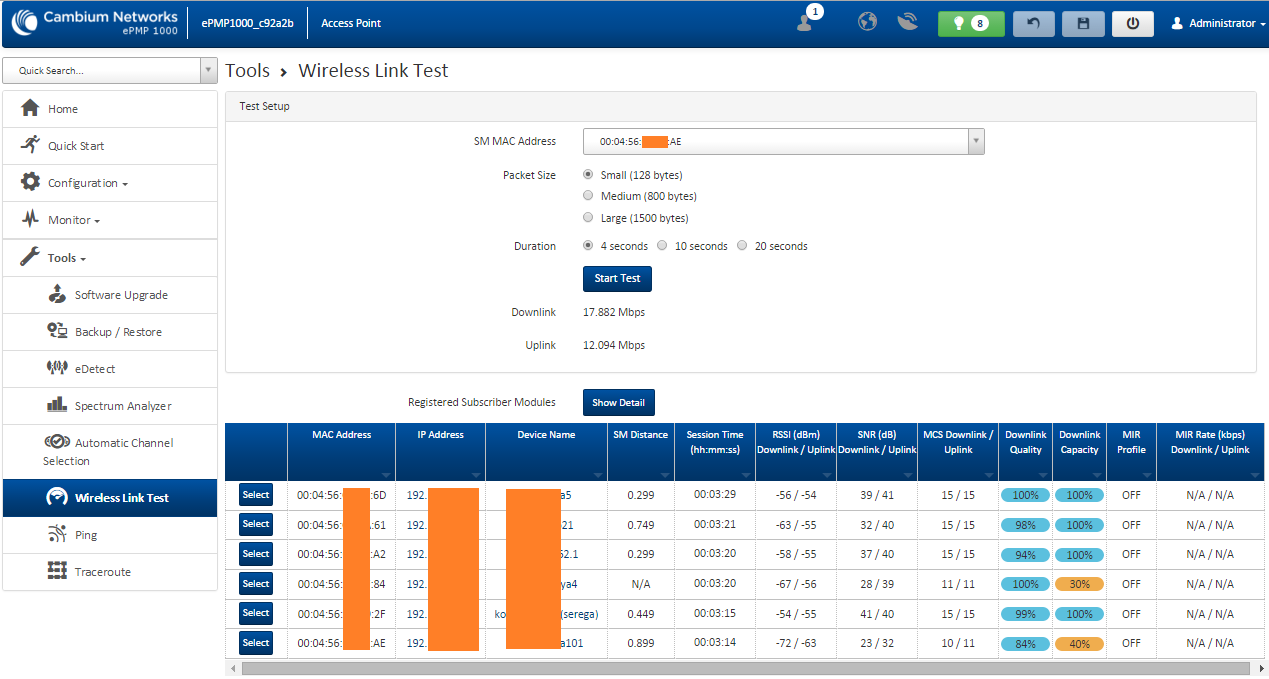Click the 30% Downlink Capacity bar

pos(1079,584)
